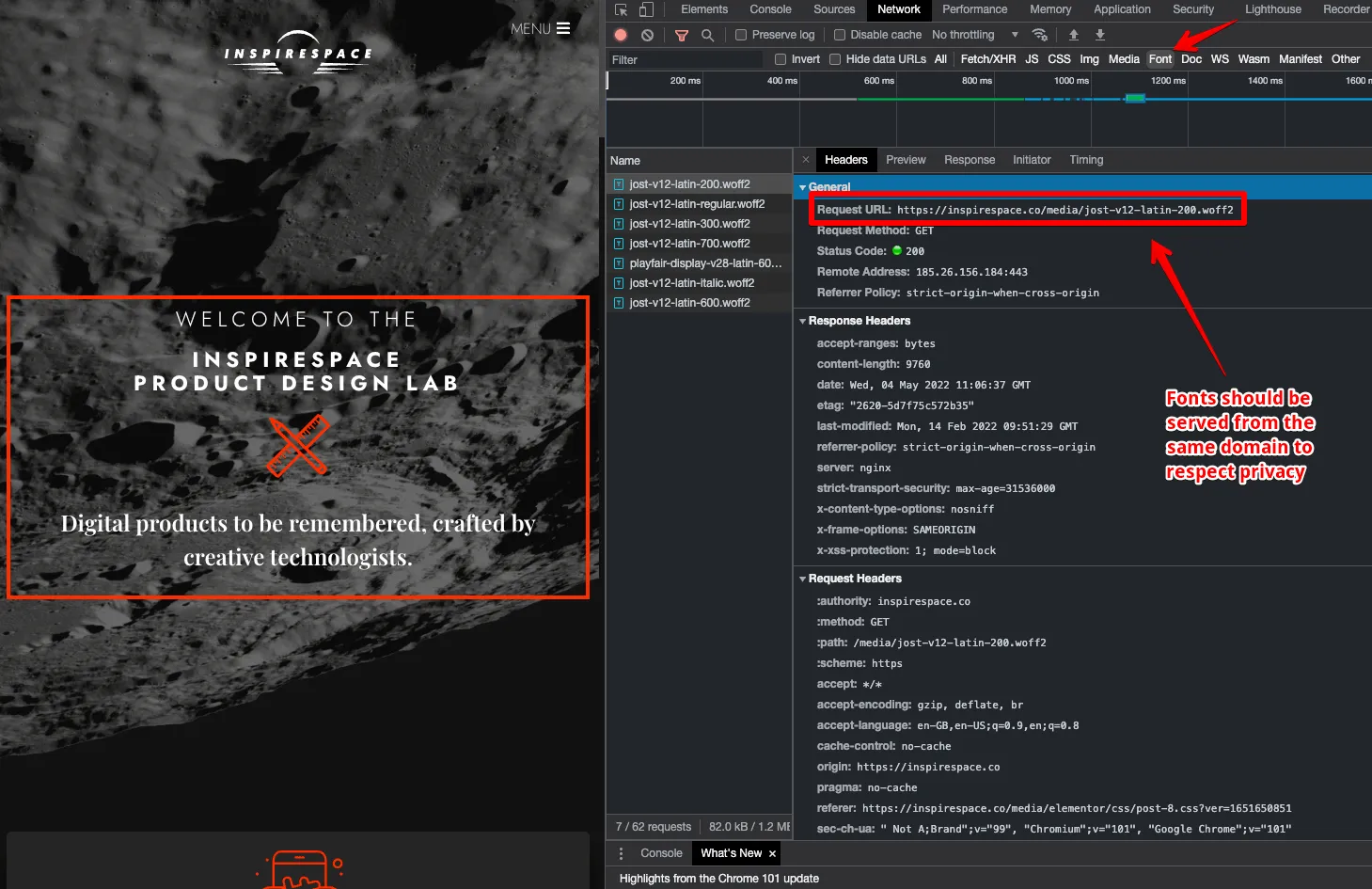
Task: Select the Font filter type
Action: (x=1160, y=59)
